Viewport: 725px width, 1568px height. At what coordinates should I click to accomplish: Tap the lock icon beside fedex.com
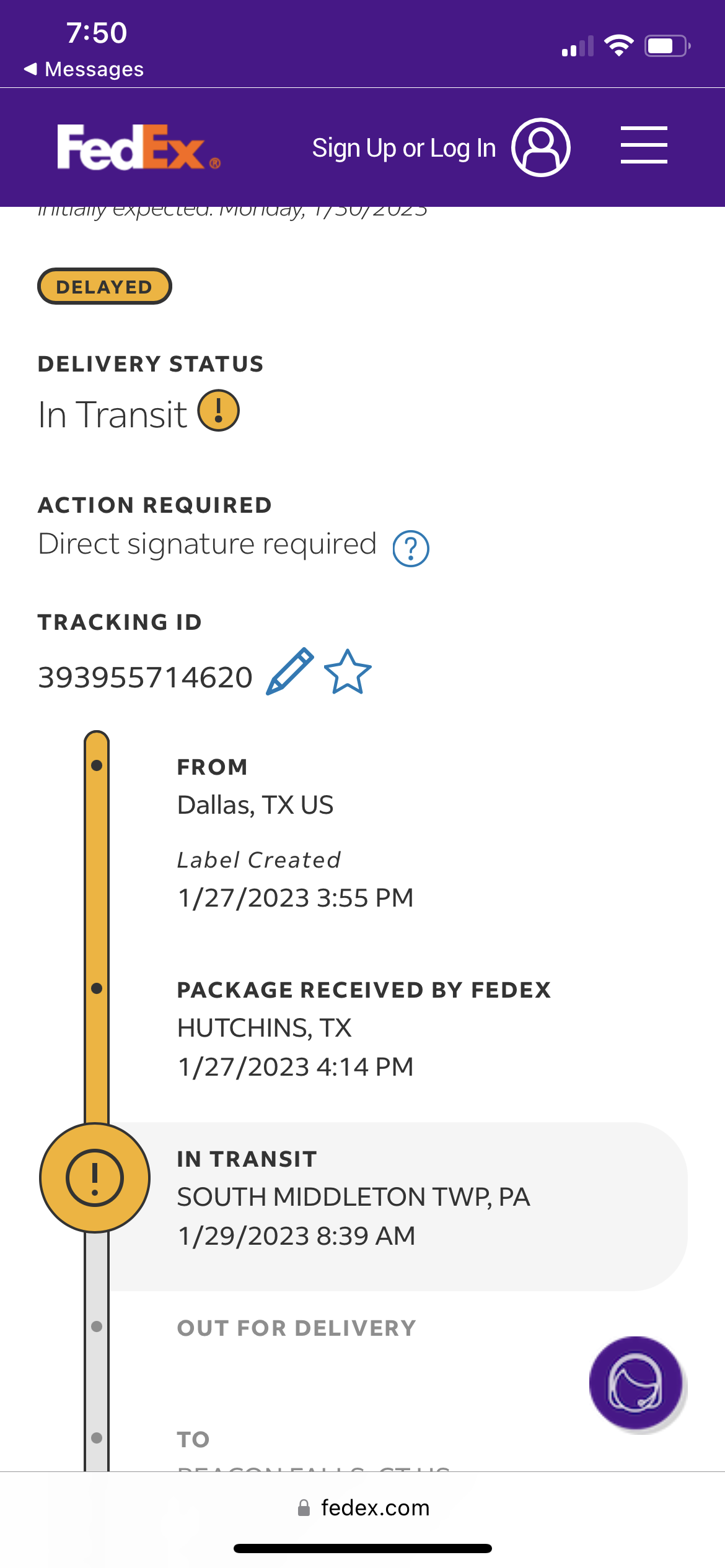[x=304, y=1508]
